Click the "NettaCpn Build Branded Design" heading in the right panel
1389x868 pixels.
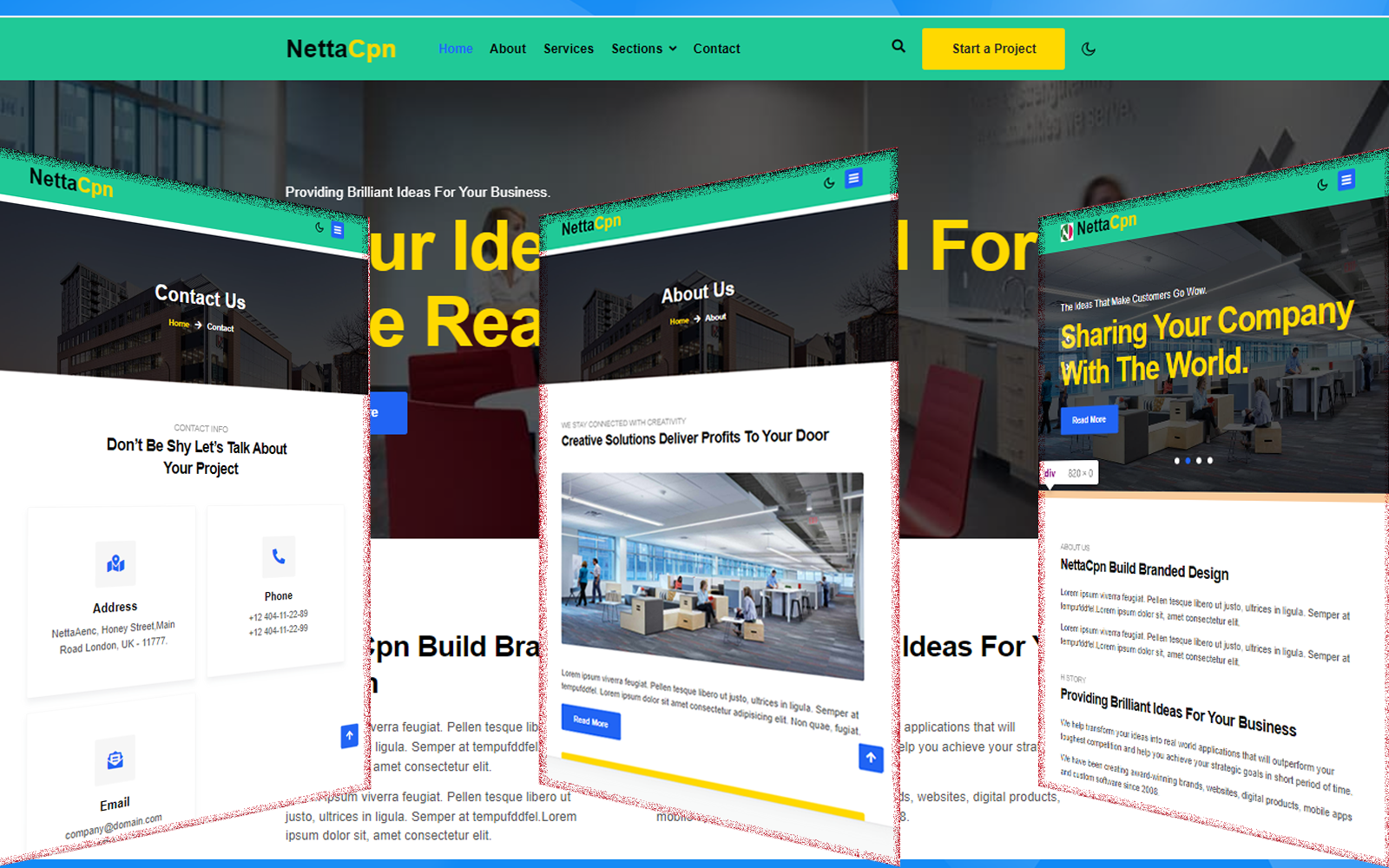tap(1144, 569)
